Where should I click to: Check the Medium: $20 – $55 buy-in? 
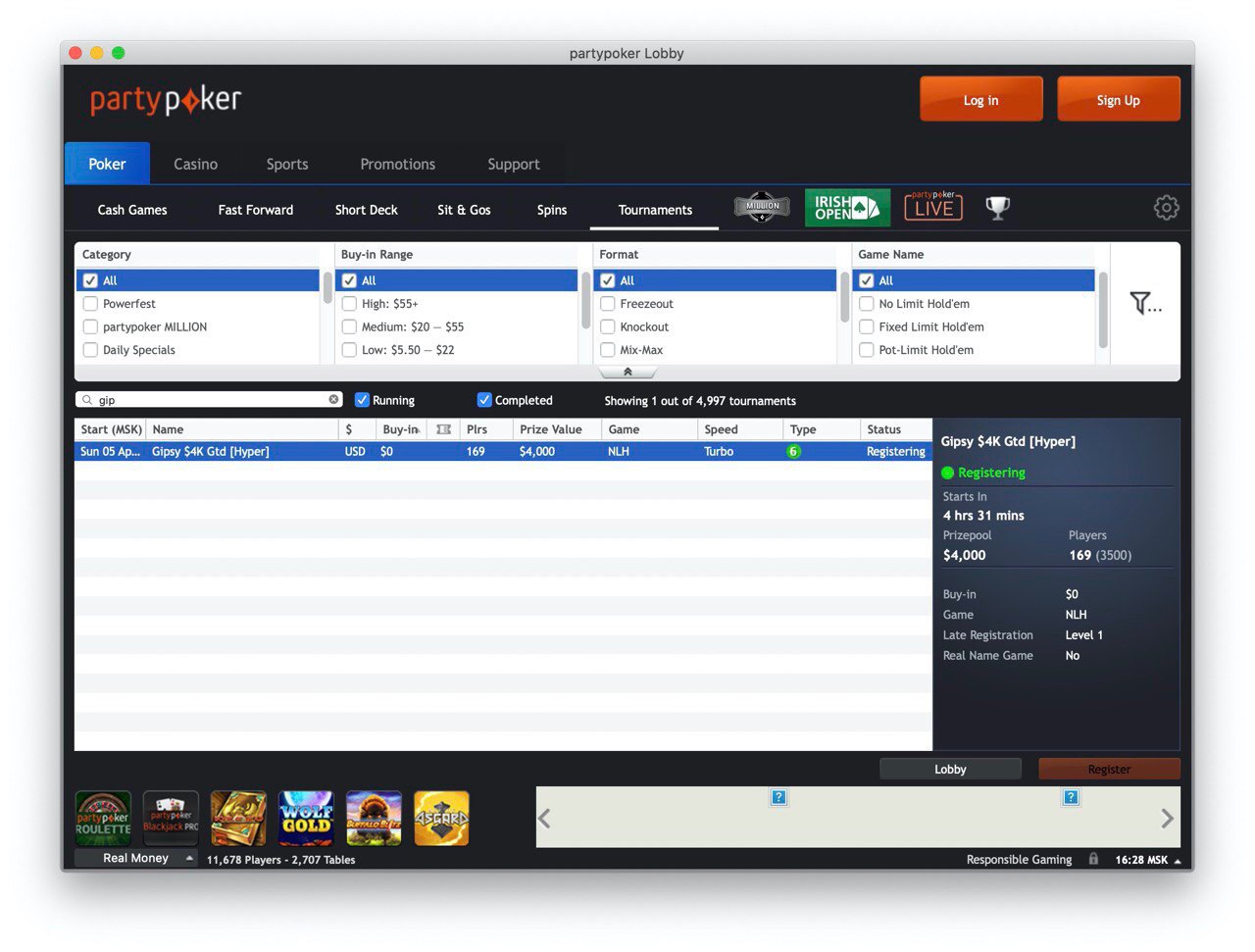point(349,326)
